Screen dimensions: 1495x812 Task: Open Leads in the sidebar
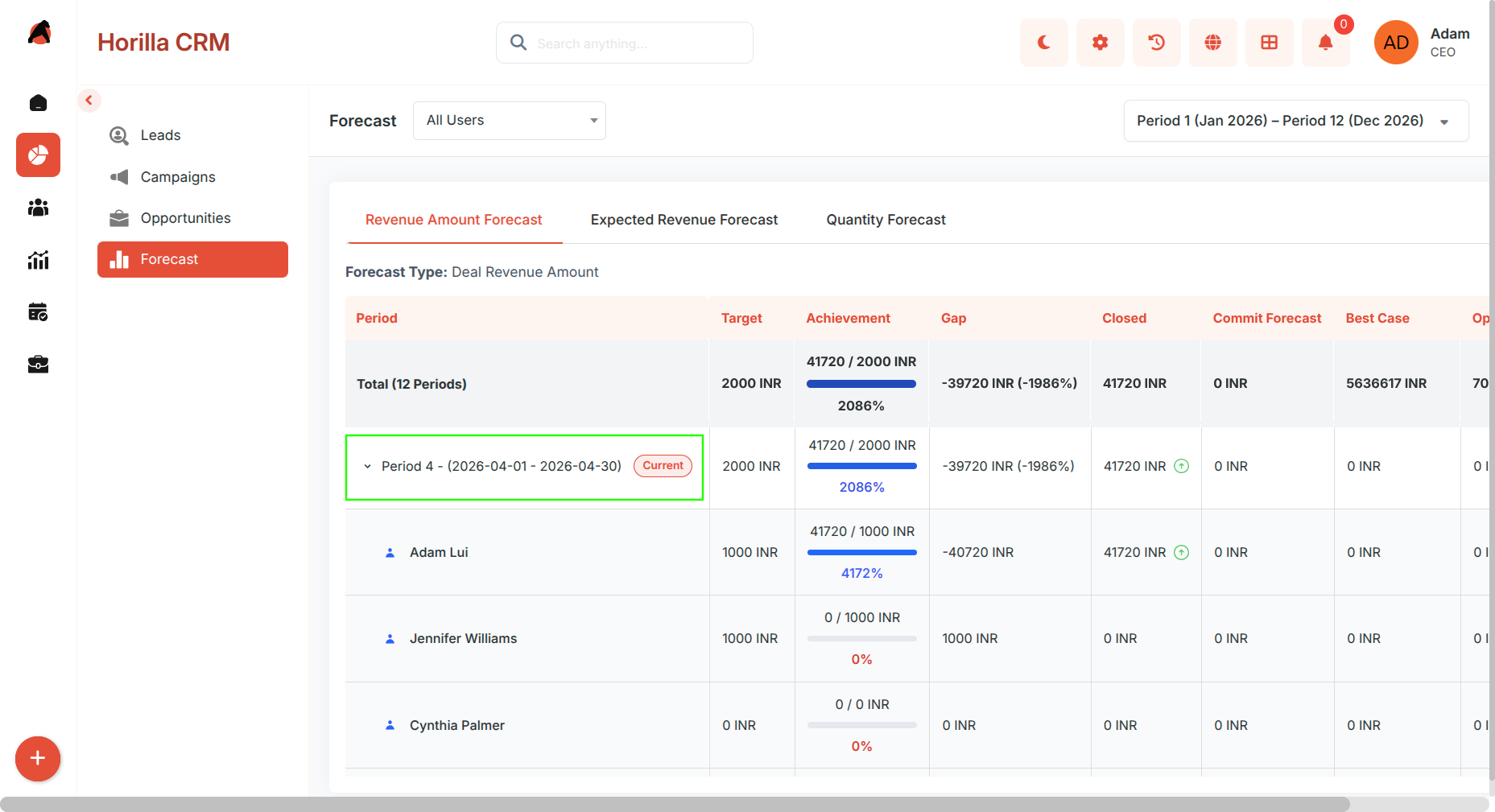pos(192,135)
